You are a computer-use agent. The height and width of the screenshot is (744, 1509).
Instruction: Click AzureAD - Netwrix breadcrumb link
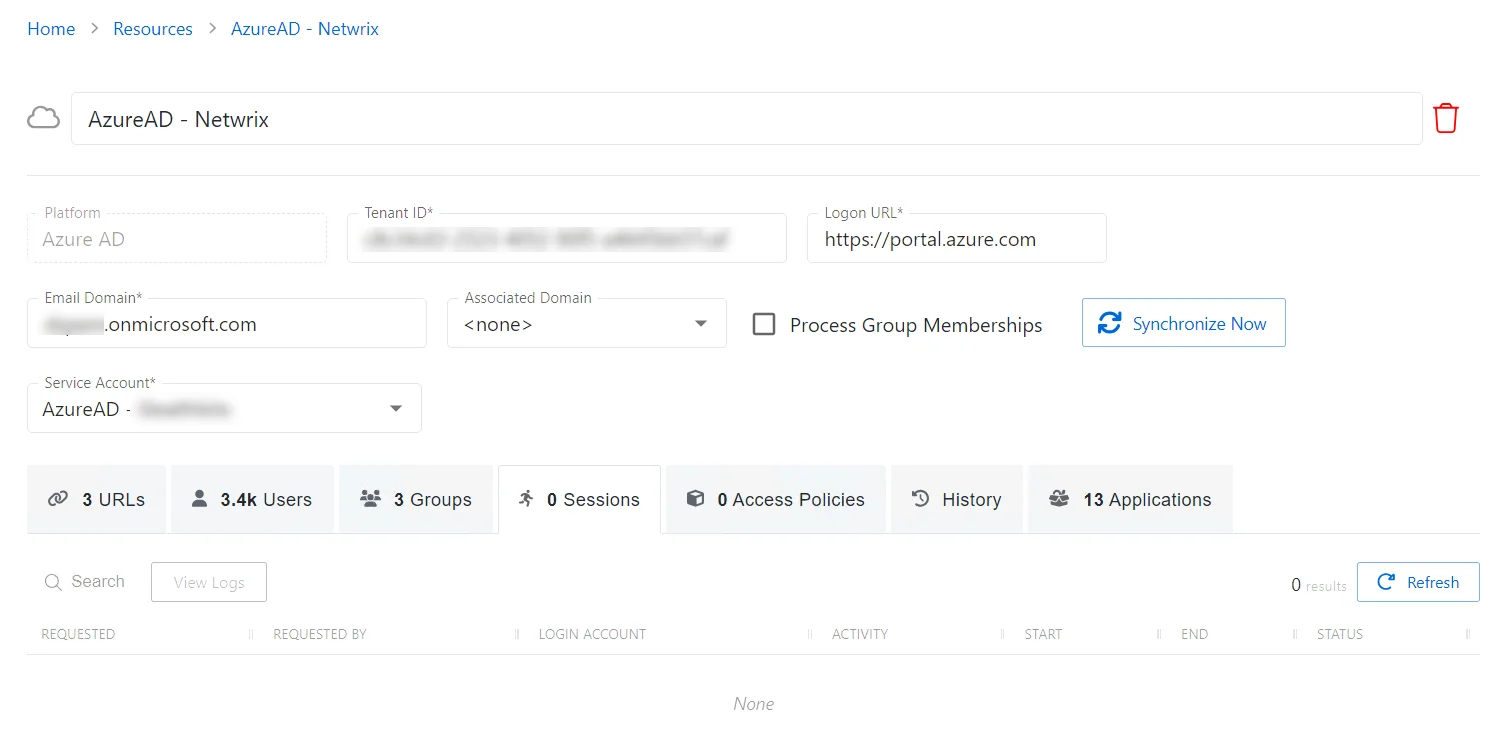(305, 29)
